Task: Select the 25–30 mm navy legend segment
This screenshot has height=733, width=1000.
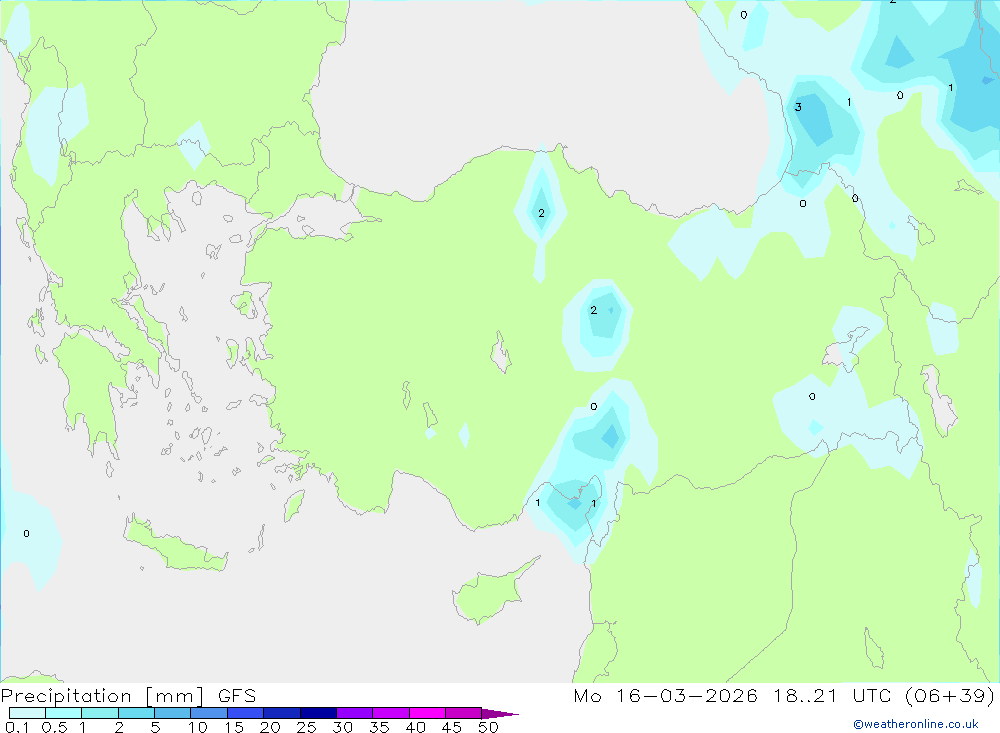Action: coord(318,713)
